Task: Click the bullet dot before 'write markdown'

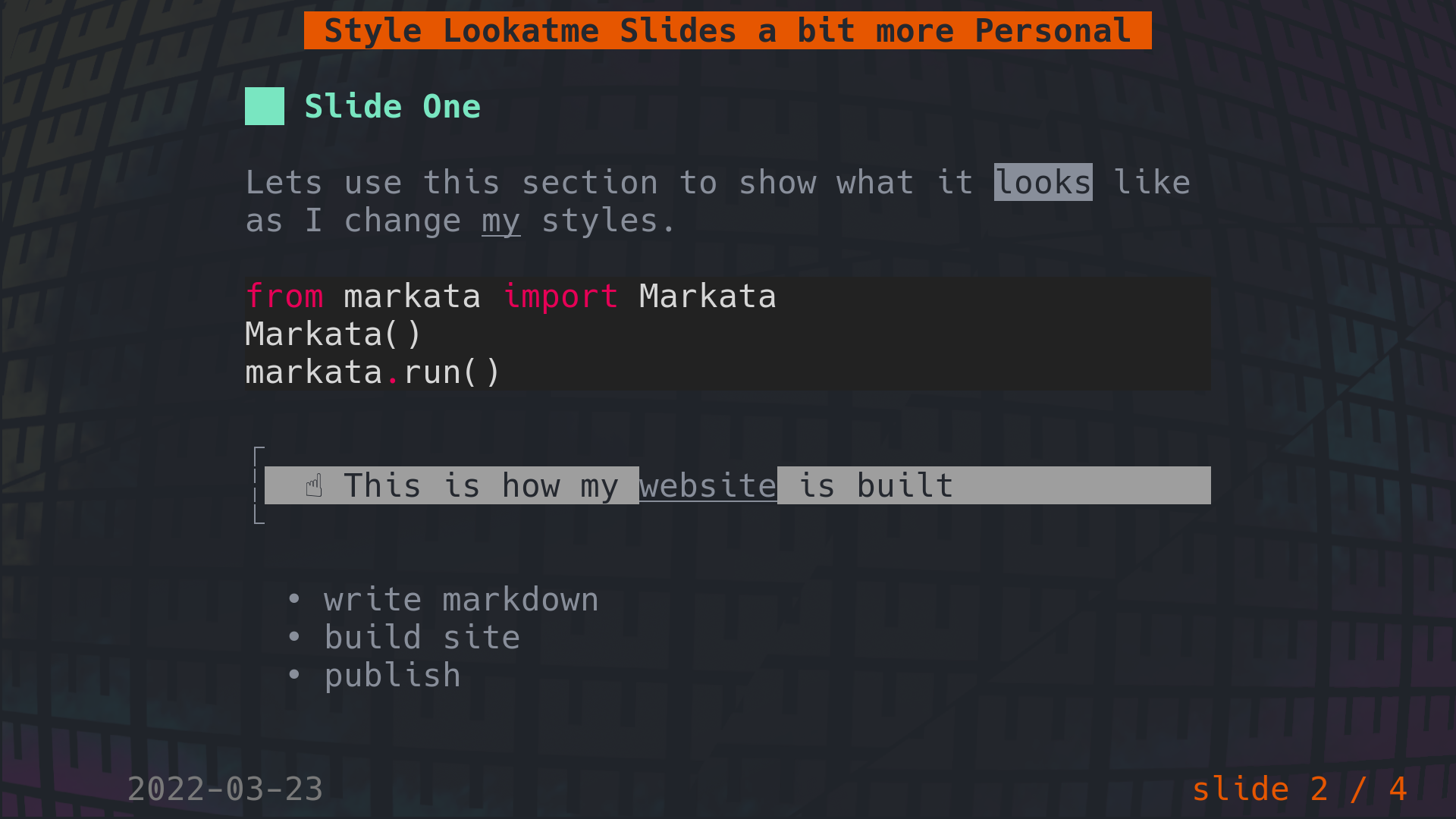Action: pos(294,599)
